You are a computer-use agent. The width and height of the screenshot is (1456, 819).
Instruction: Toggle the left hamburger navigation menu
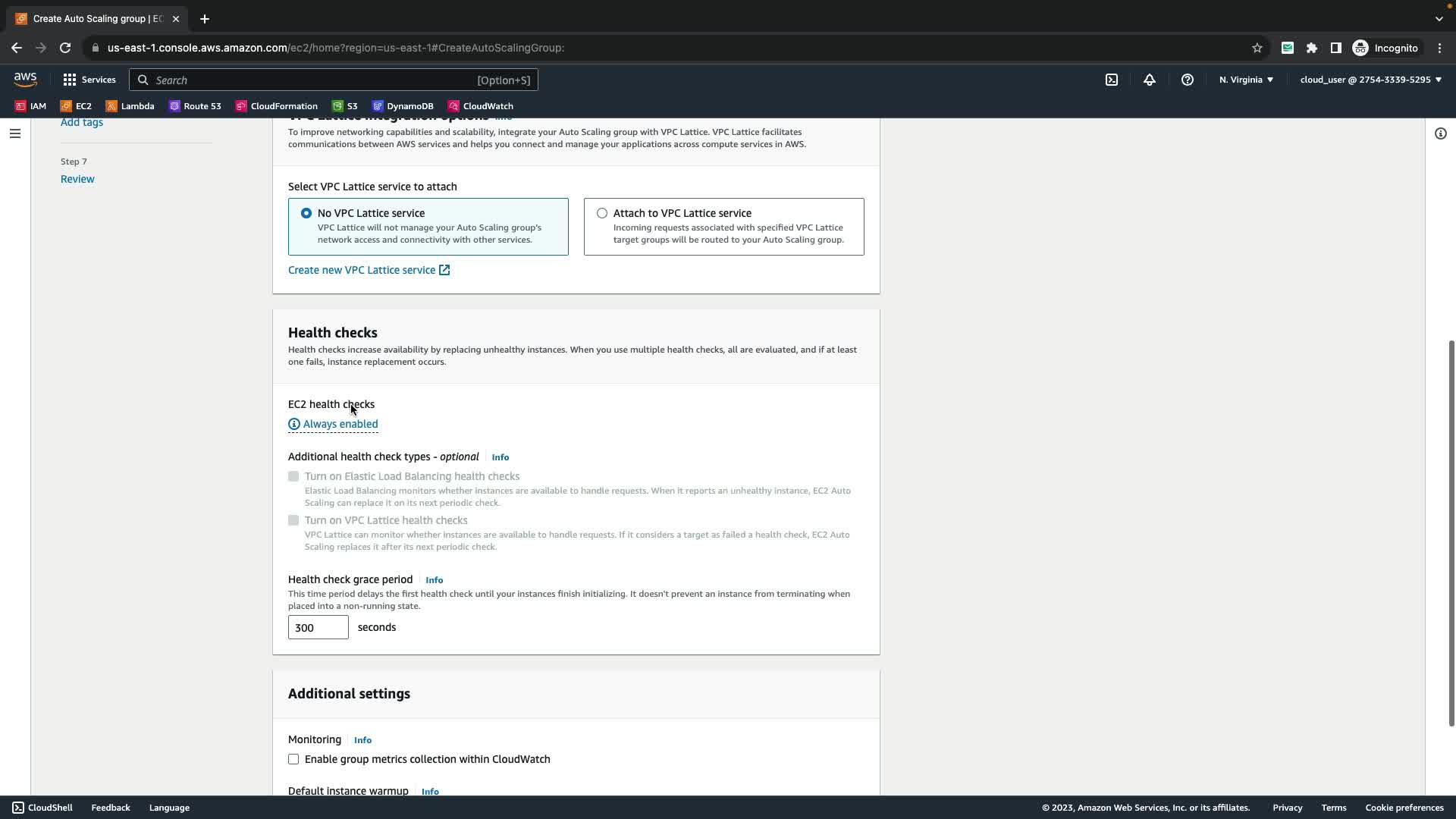click(x=15, y=133)
